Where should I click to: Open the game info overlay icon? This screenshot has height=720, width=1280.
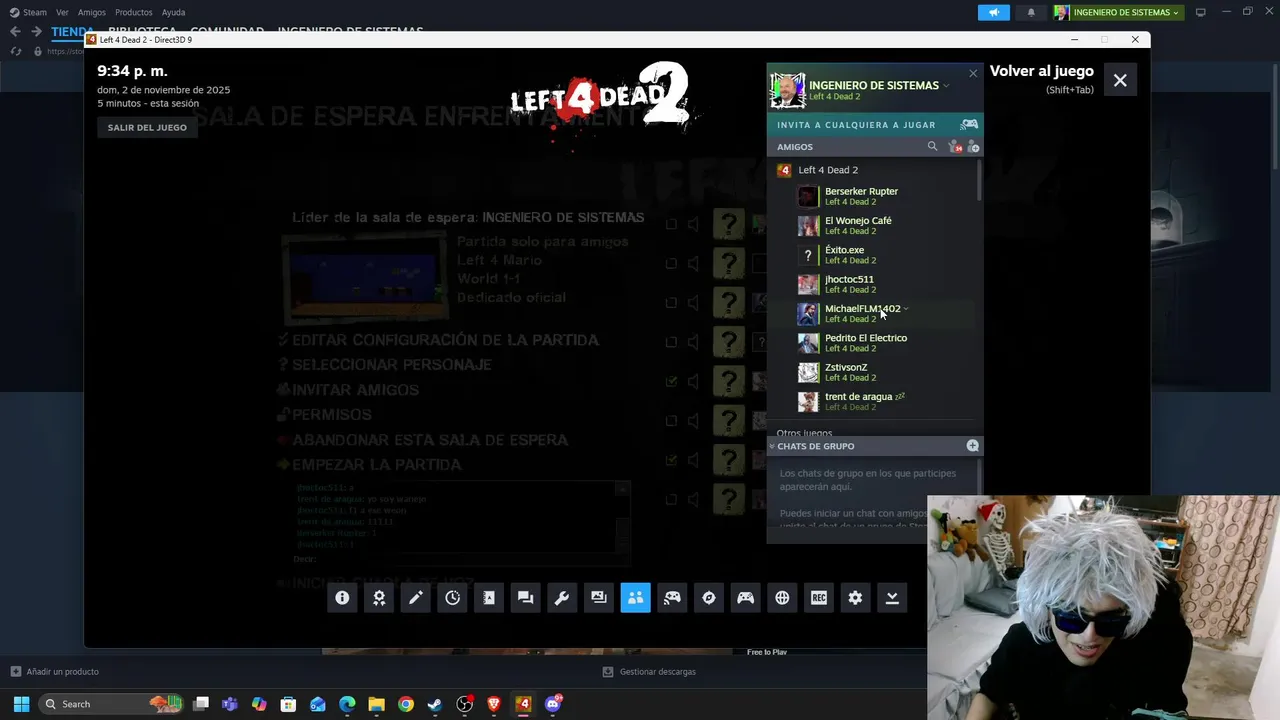342,598
